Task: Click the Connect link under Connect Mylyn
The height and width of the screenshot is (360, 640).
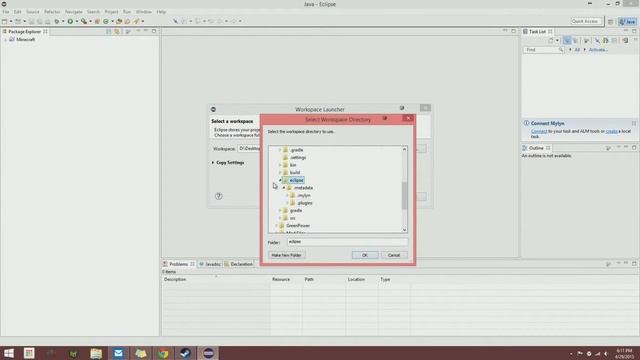Action: [539, 131]
